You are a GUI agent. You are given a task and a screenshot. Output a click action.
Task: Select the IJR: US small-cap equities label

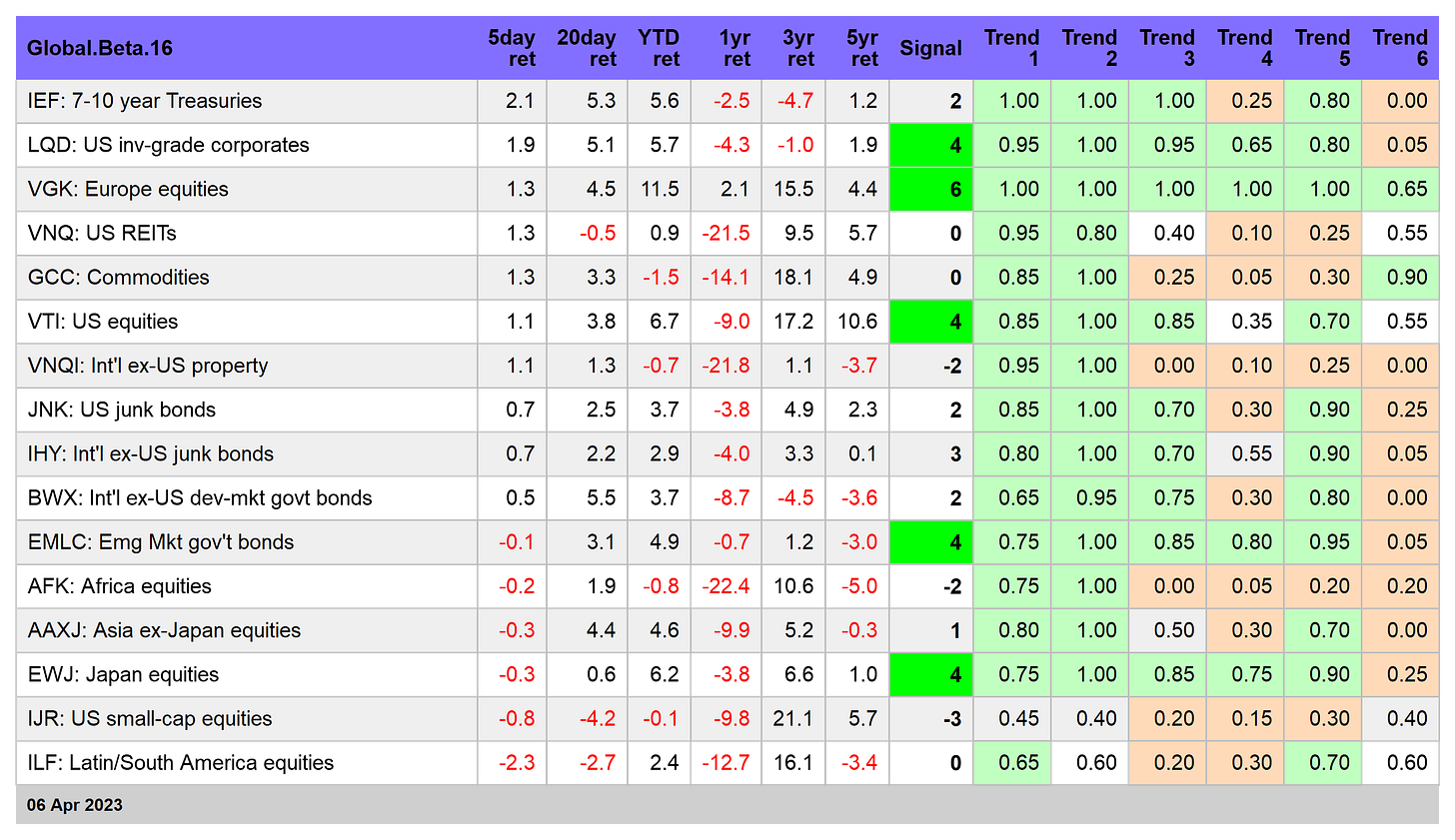[x=150, y=718]
